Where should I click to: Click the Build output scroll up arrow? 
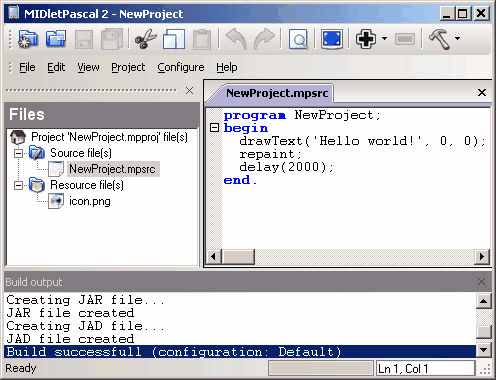483,301
